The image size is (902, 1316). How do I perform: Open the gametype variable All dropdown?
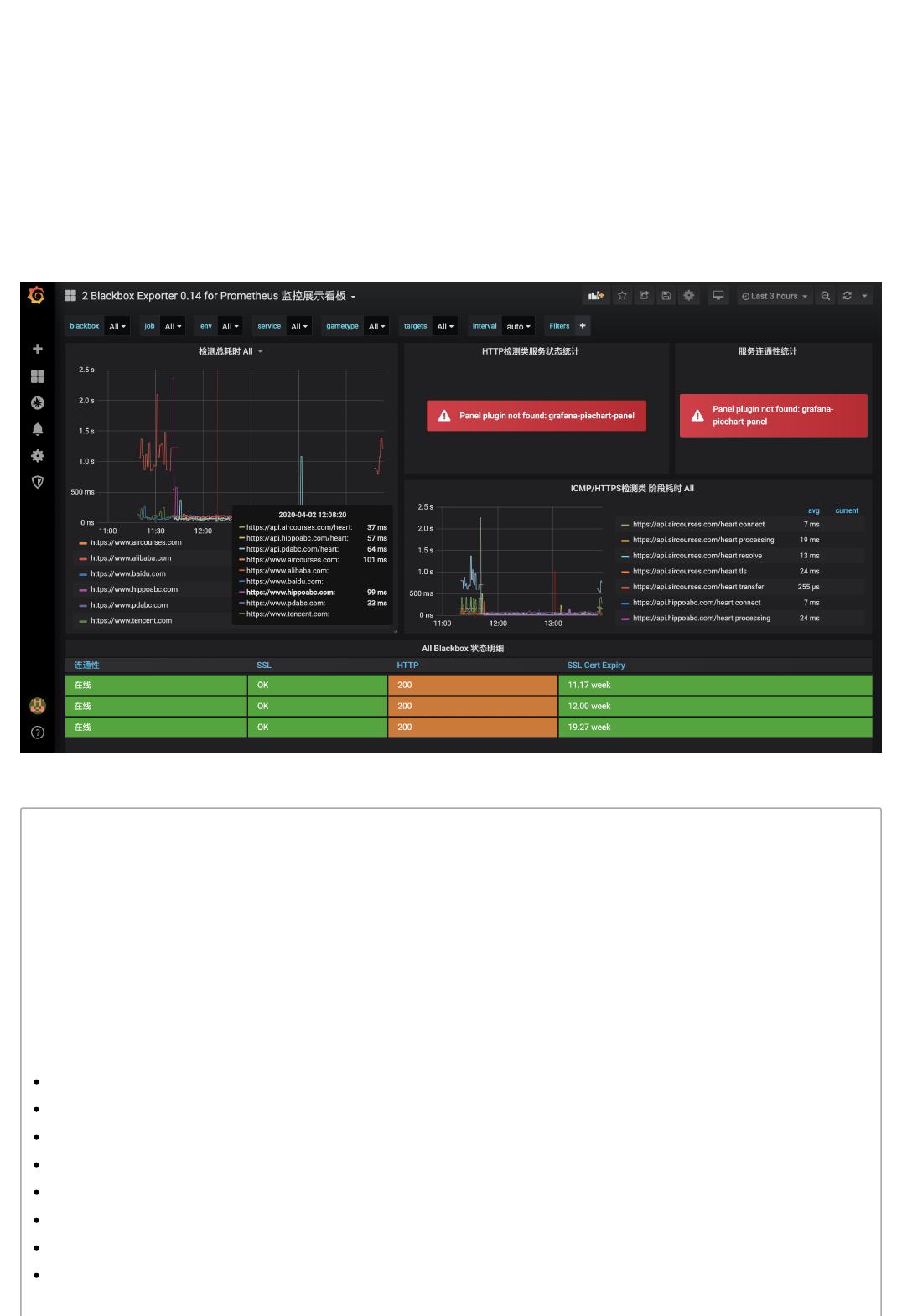(x=376, y=326)
